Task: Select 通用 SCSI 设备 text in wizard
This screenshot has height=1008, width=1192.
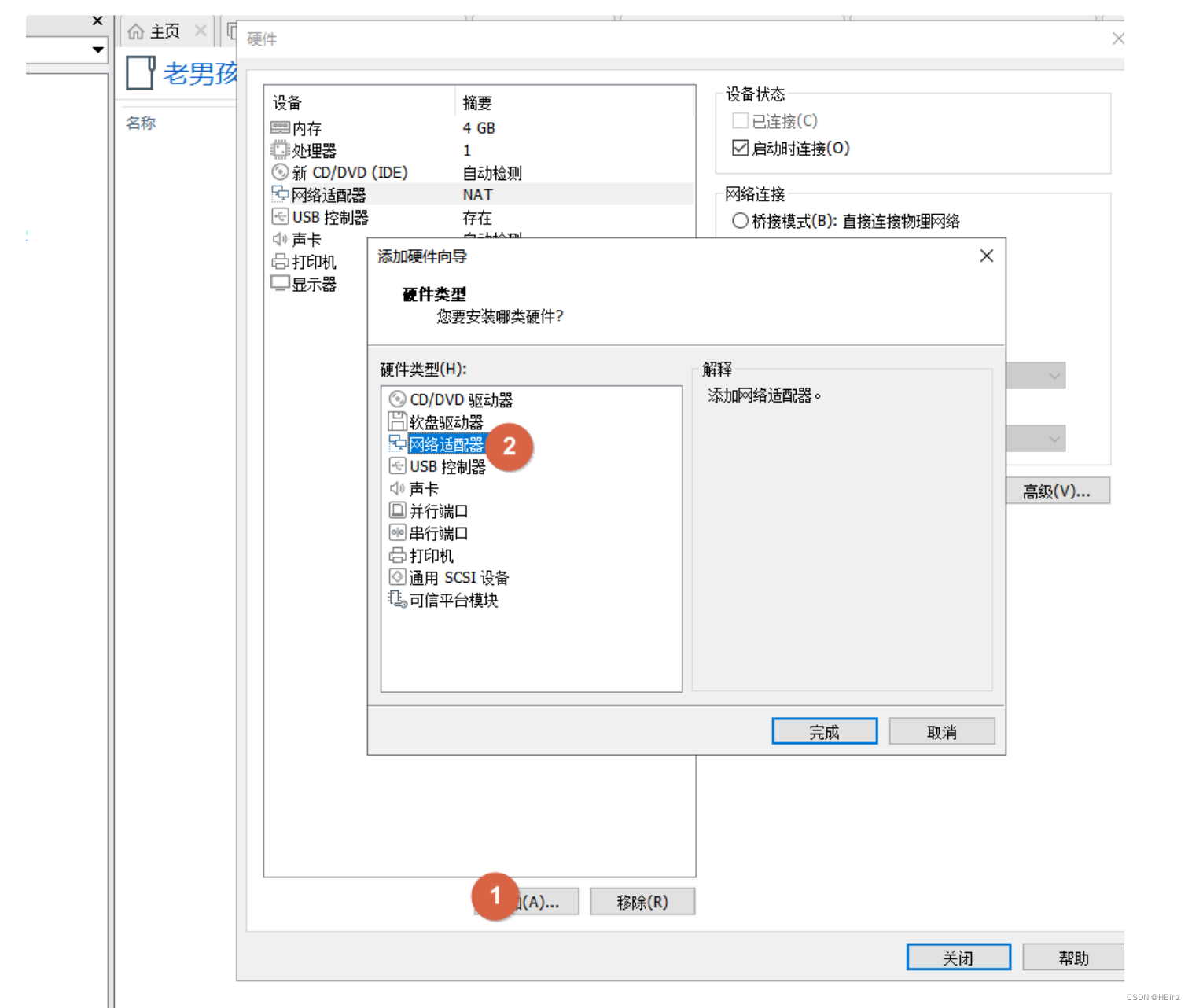Action: (x=459, y=578)
